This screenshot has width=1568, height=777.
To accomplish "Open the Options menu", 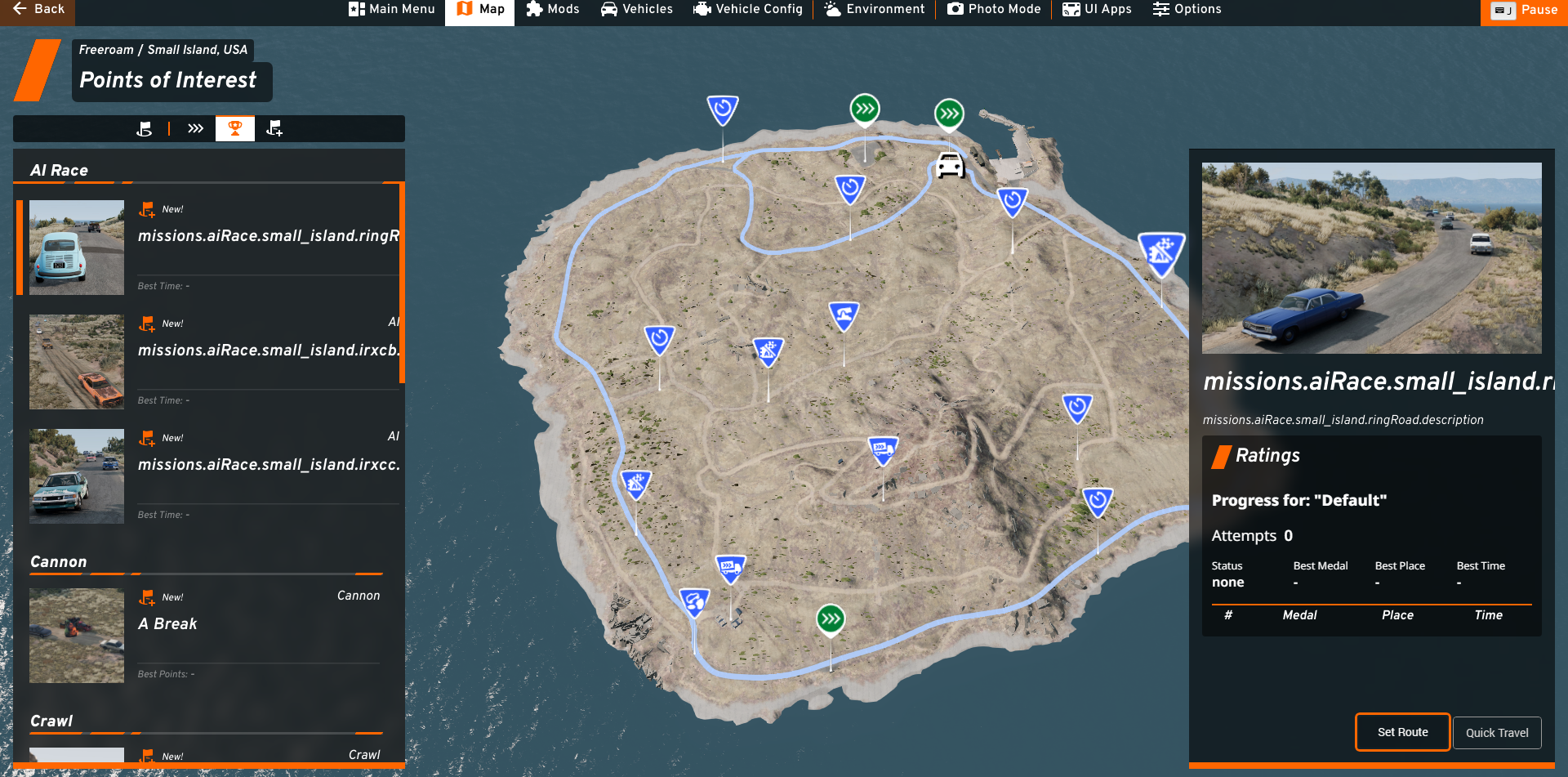I will pos(1187,10).
